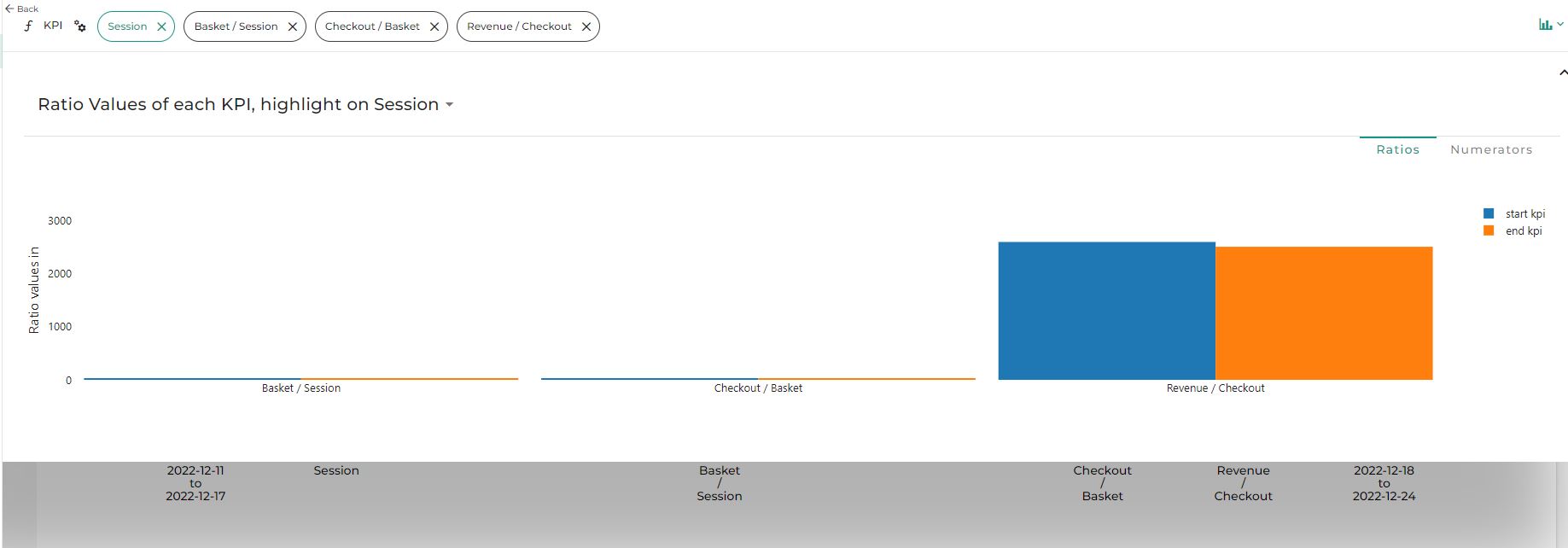Click 'end kpi' legend text

click(1524, 231)
